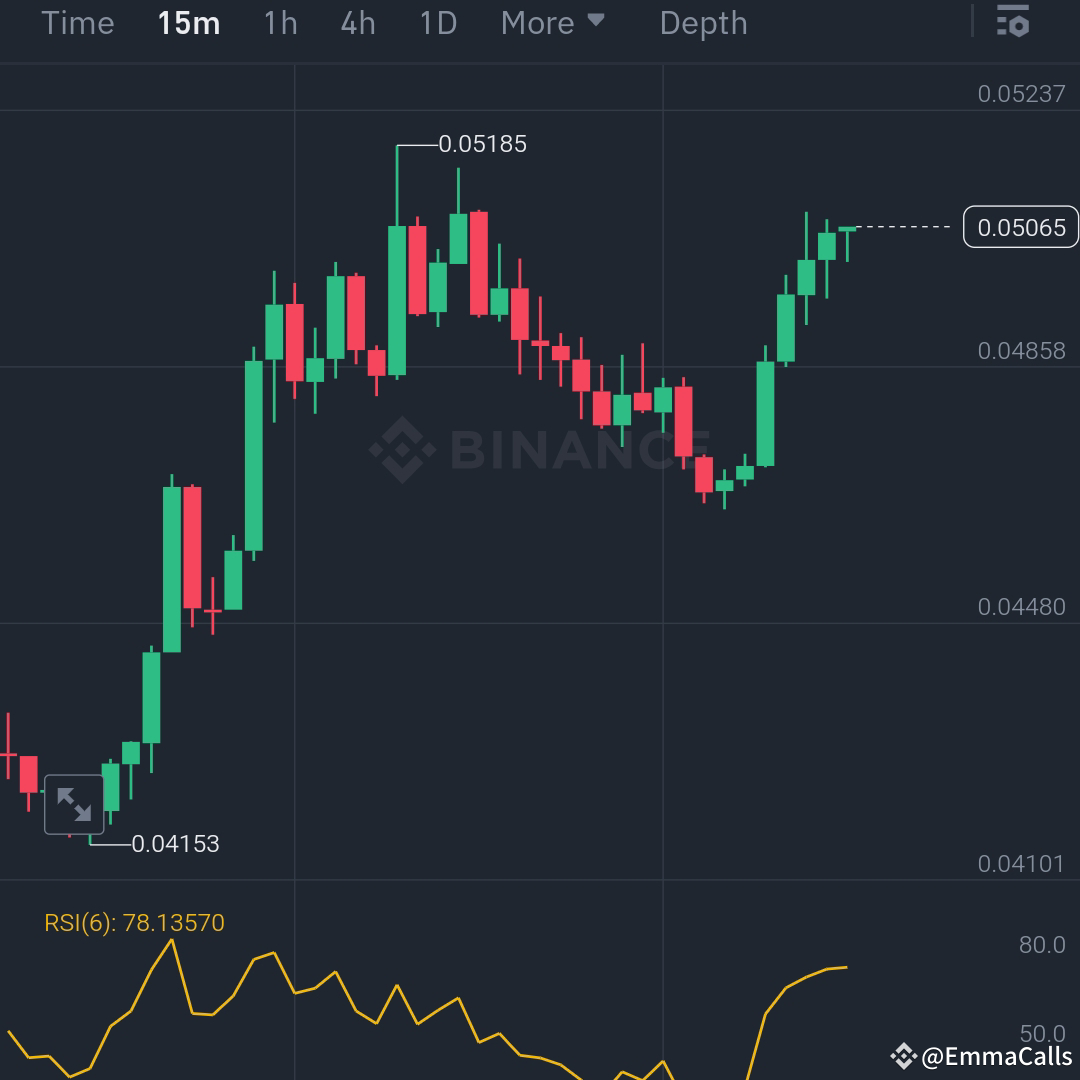Viewport: 1080px width, 1080px height.
Task: Tap the candle high marker 0.05185
Action: click(483, 144)
